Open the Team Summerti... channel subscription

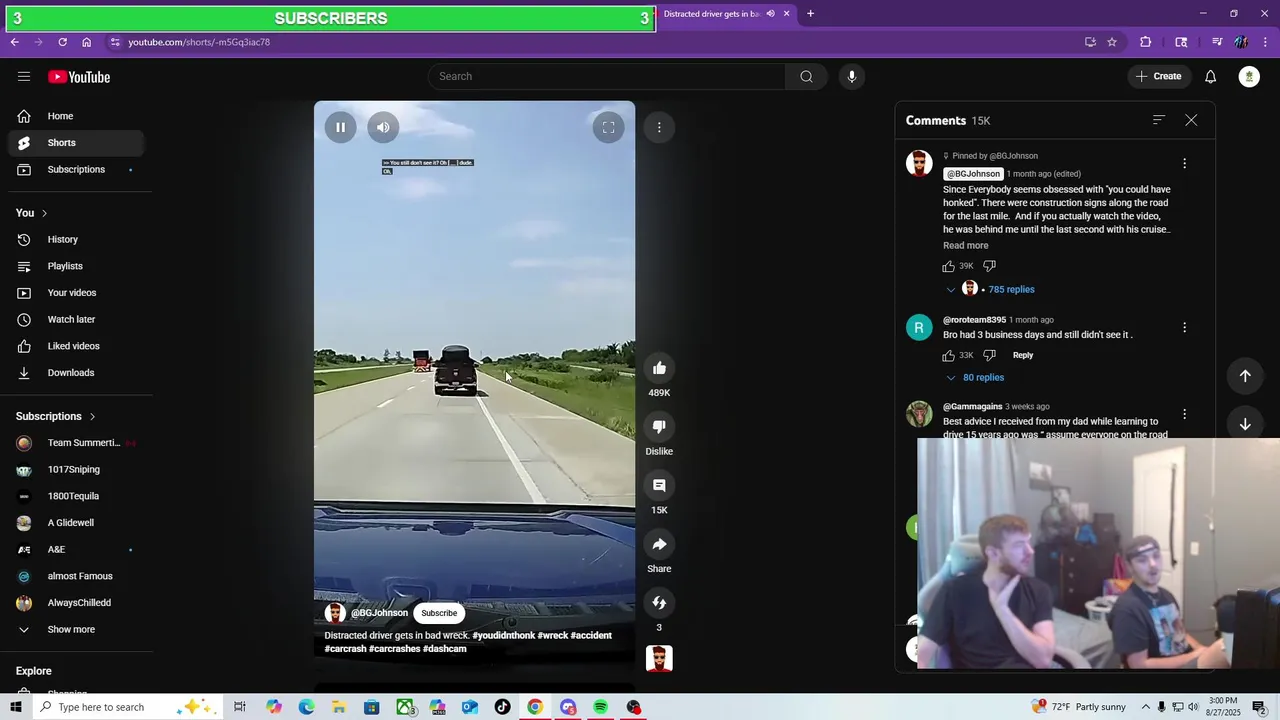(76, 443)
